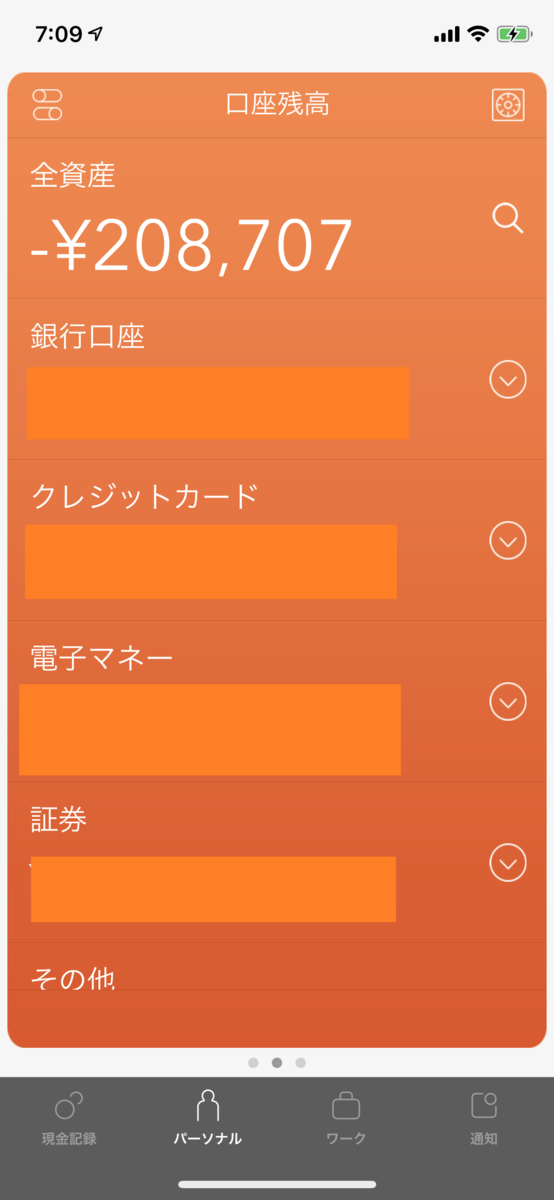This screenshot has width=554, height=1200.
Task: Expand the 電子マネー section chevron
Action: pyautogui.click(x=508, y=701)
